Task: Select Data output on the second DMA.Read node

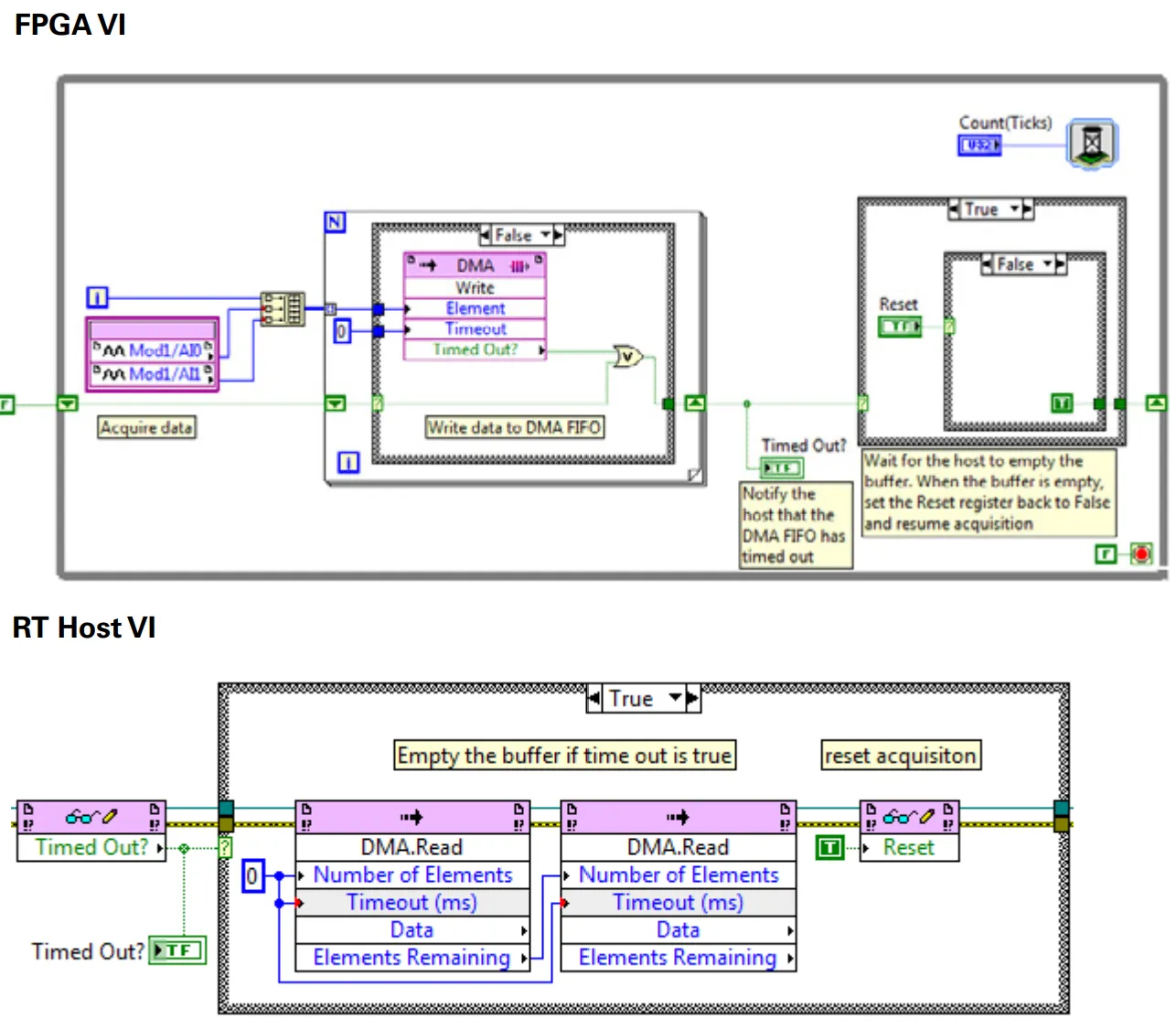Action: tap(679, 929)
